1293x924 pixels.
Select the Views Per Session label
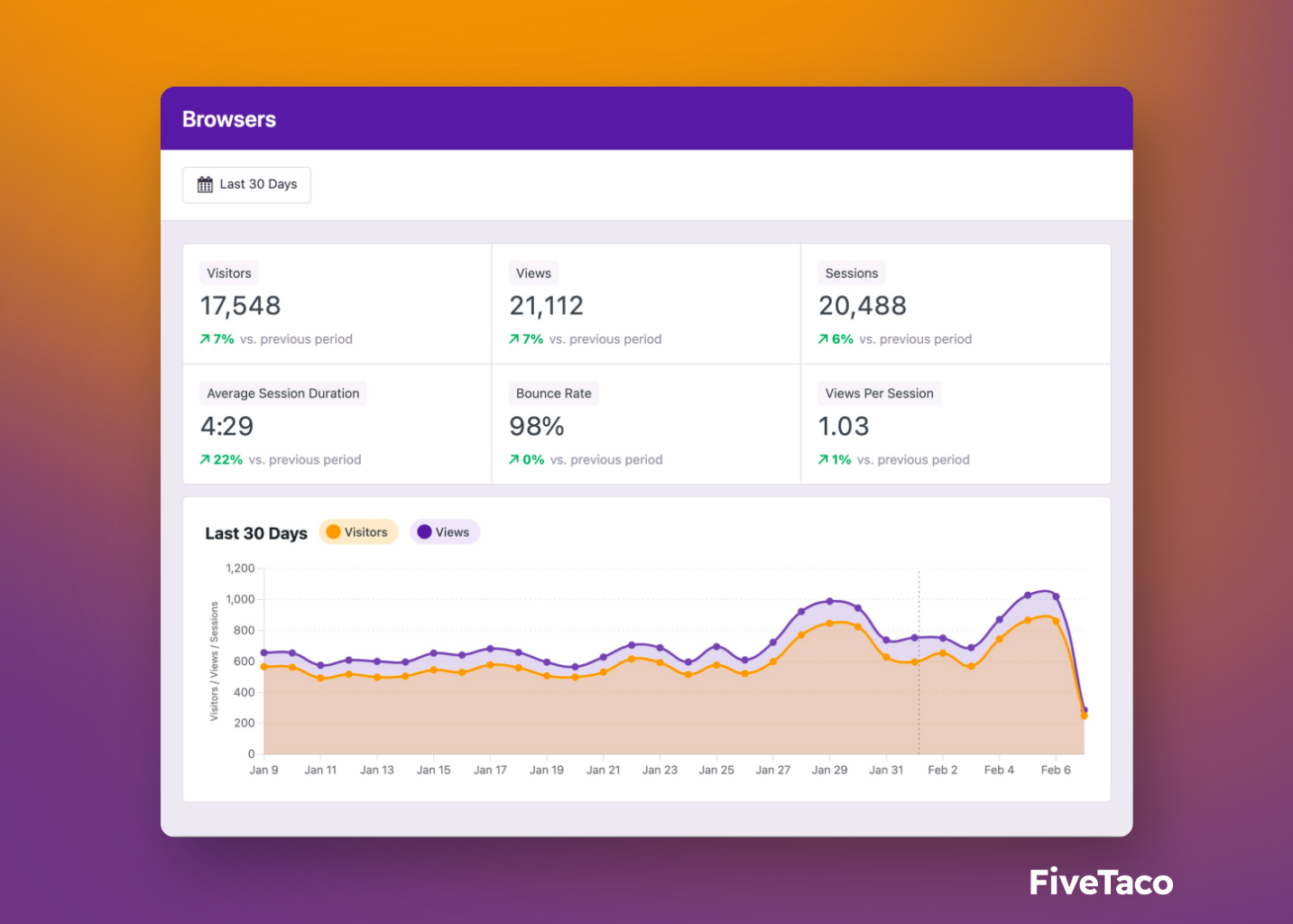[x=879, y=393]
